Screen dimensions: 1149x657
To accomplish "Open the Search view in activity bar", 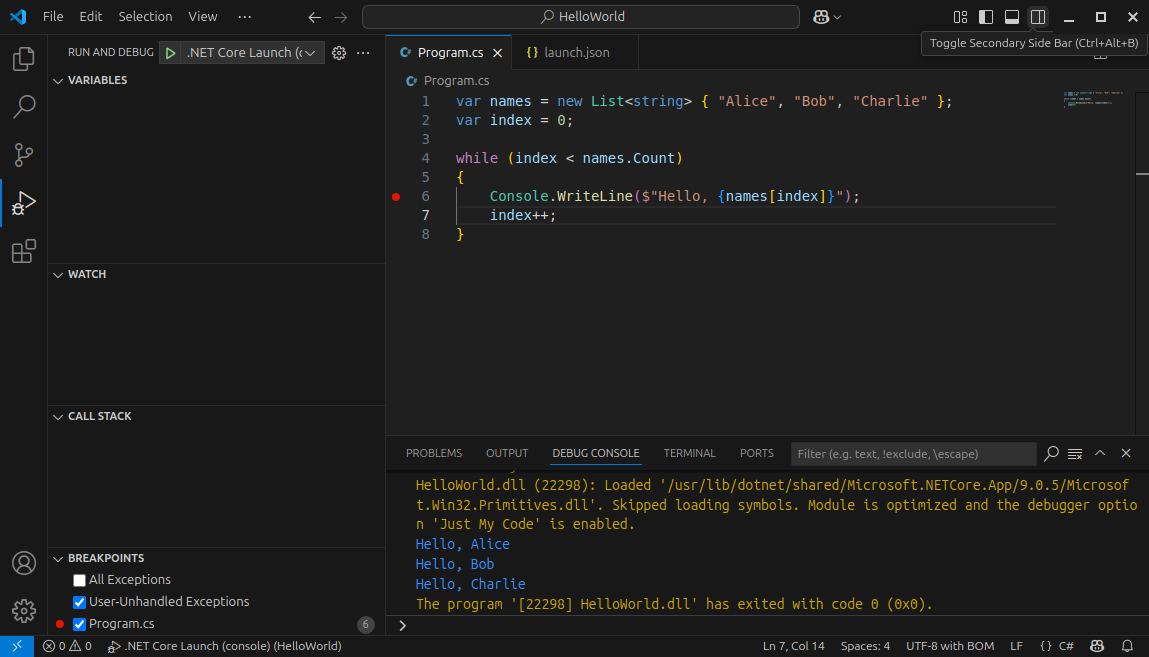I will pos(23,107).
